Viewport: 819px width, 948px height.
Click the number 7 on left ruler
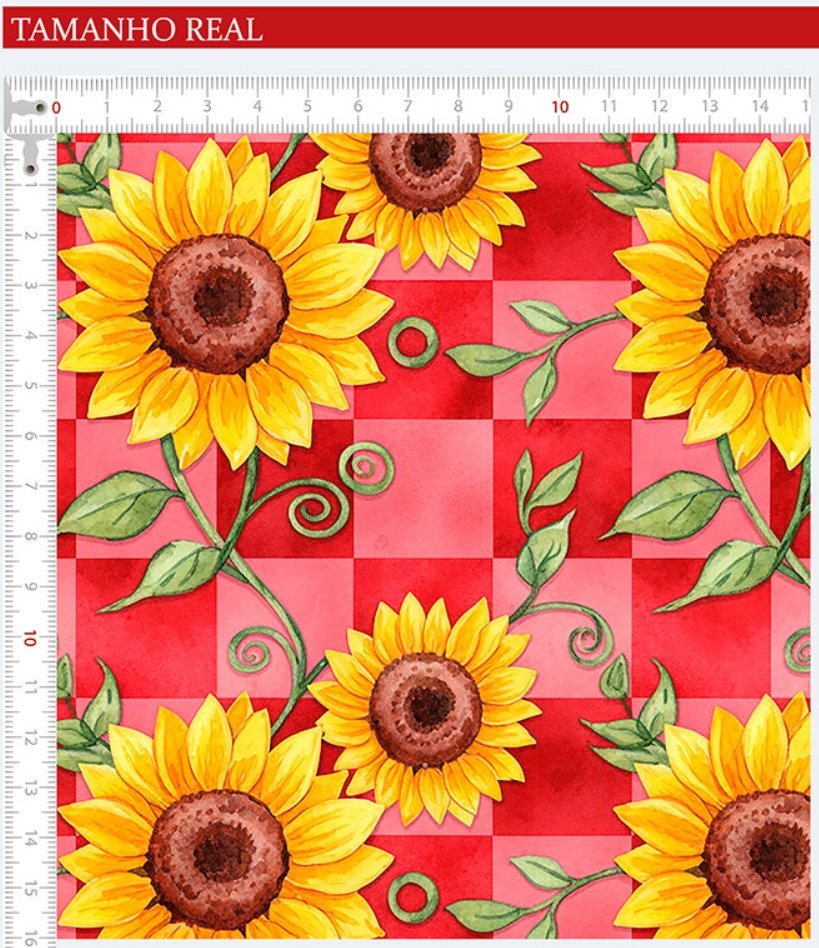pos(30,487)
